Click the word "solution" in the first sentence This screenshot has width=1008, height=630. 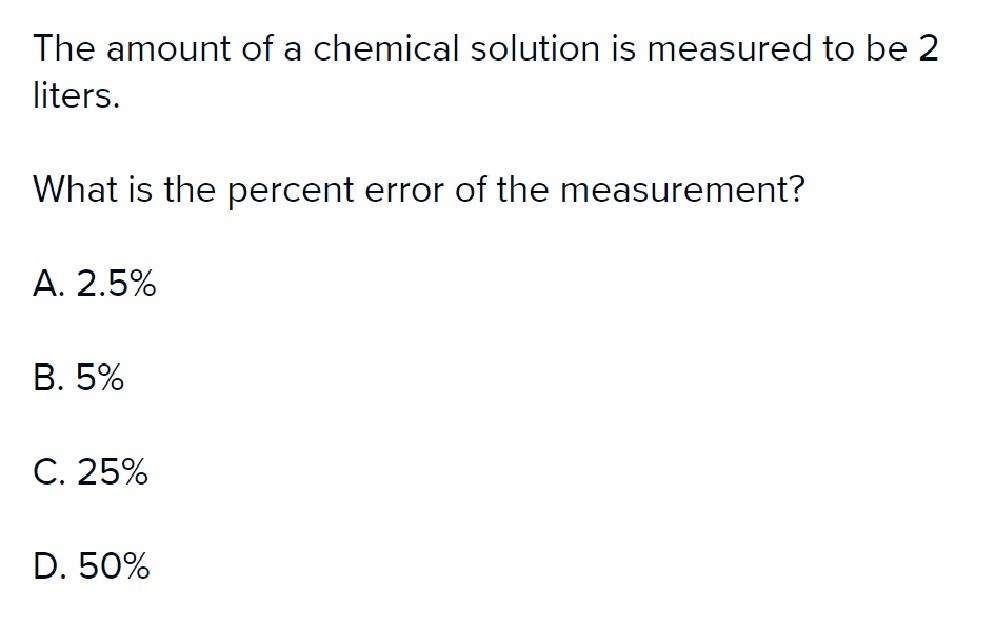click(x=535, y=49)
